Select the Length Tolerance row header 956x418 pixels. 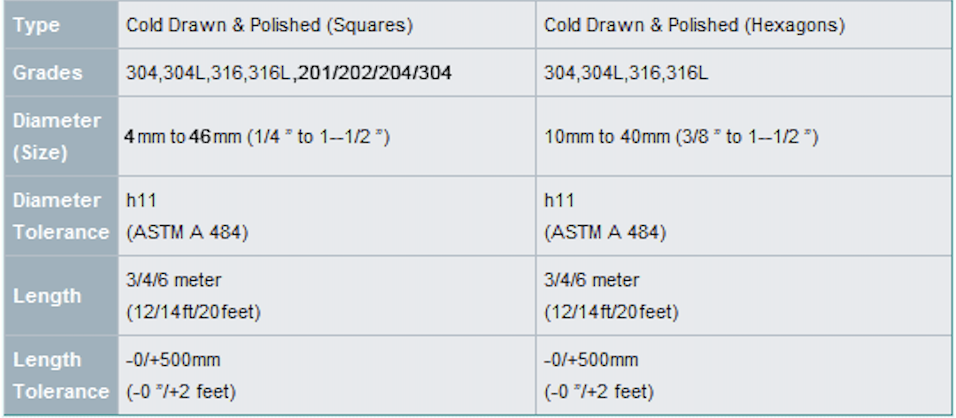coord(61,375)
